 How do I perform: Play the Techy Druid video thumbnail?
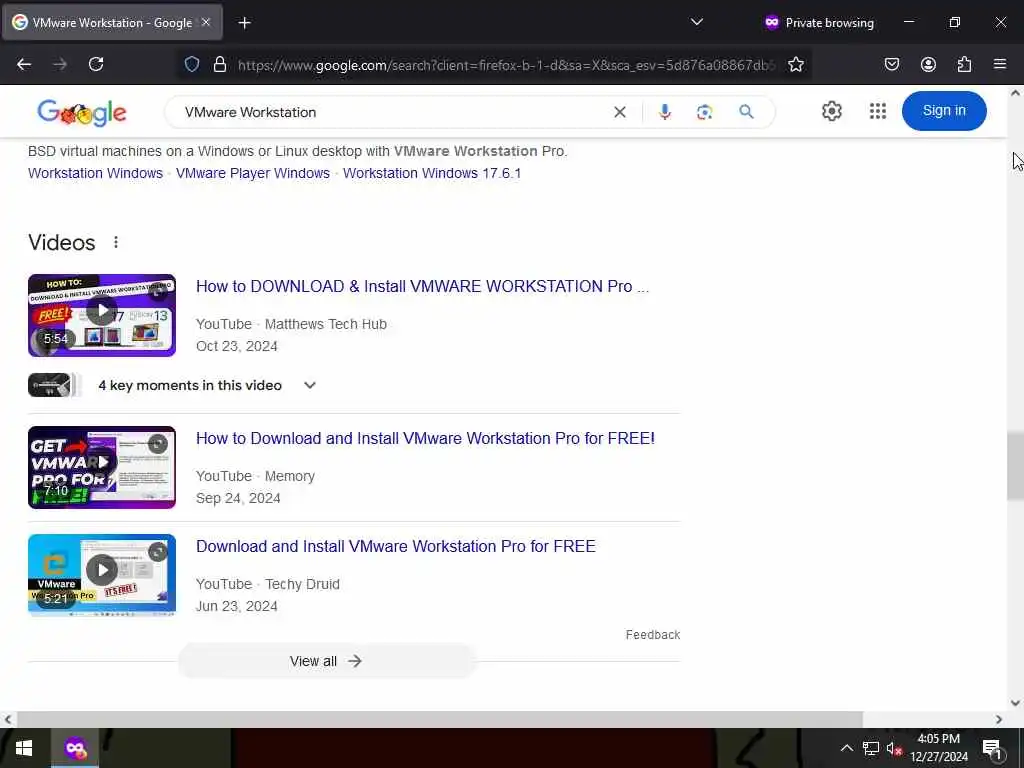tap(102, 575)
